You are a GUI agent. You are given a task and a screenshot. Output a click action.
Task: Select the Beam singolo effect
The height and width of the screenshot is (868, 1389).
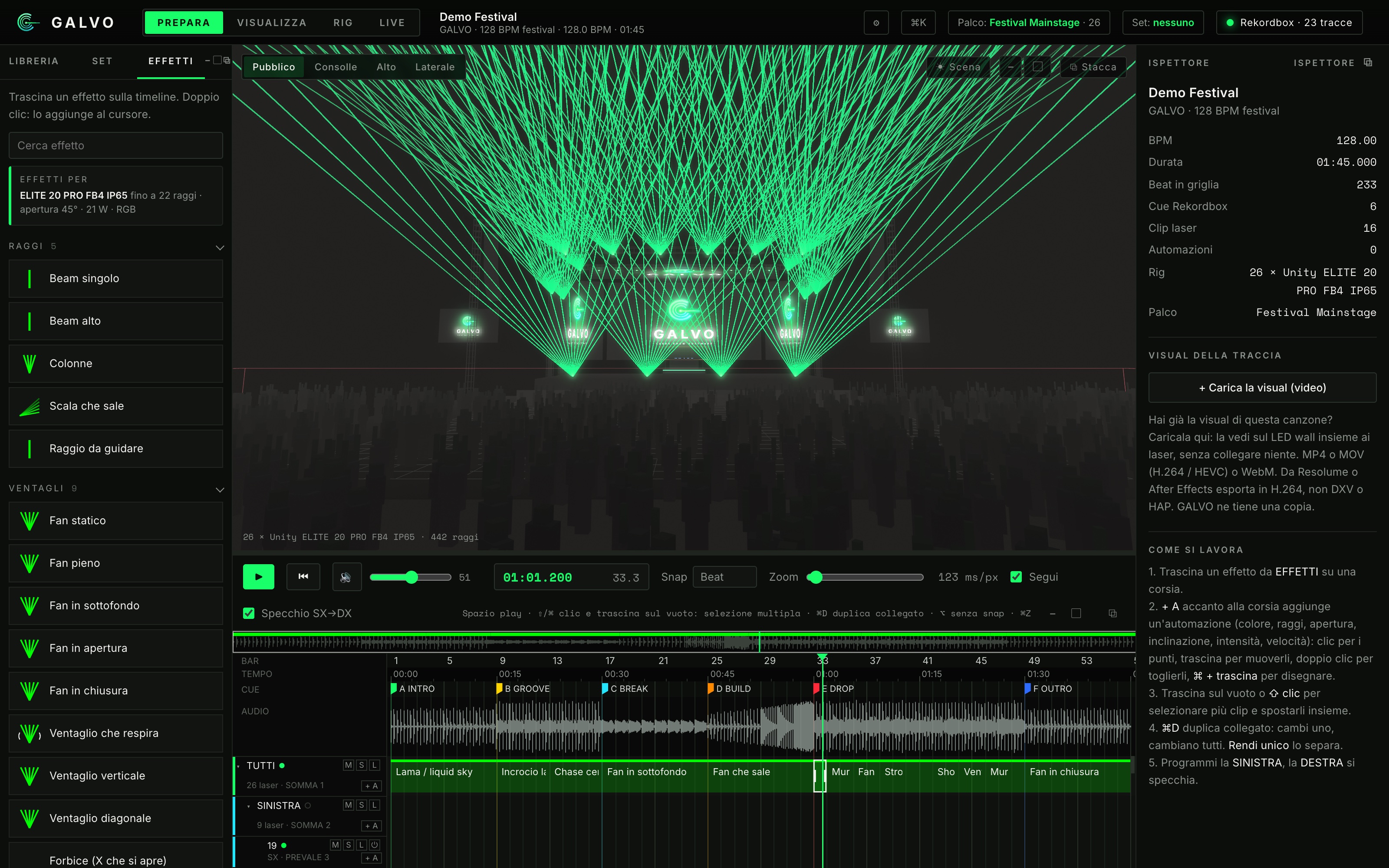[x=116, y=279]
